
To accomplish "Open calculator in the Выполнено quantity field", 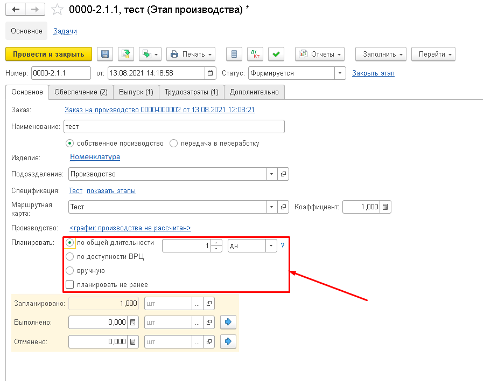I will click(x=133, y=322).
